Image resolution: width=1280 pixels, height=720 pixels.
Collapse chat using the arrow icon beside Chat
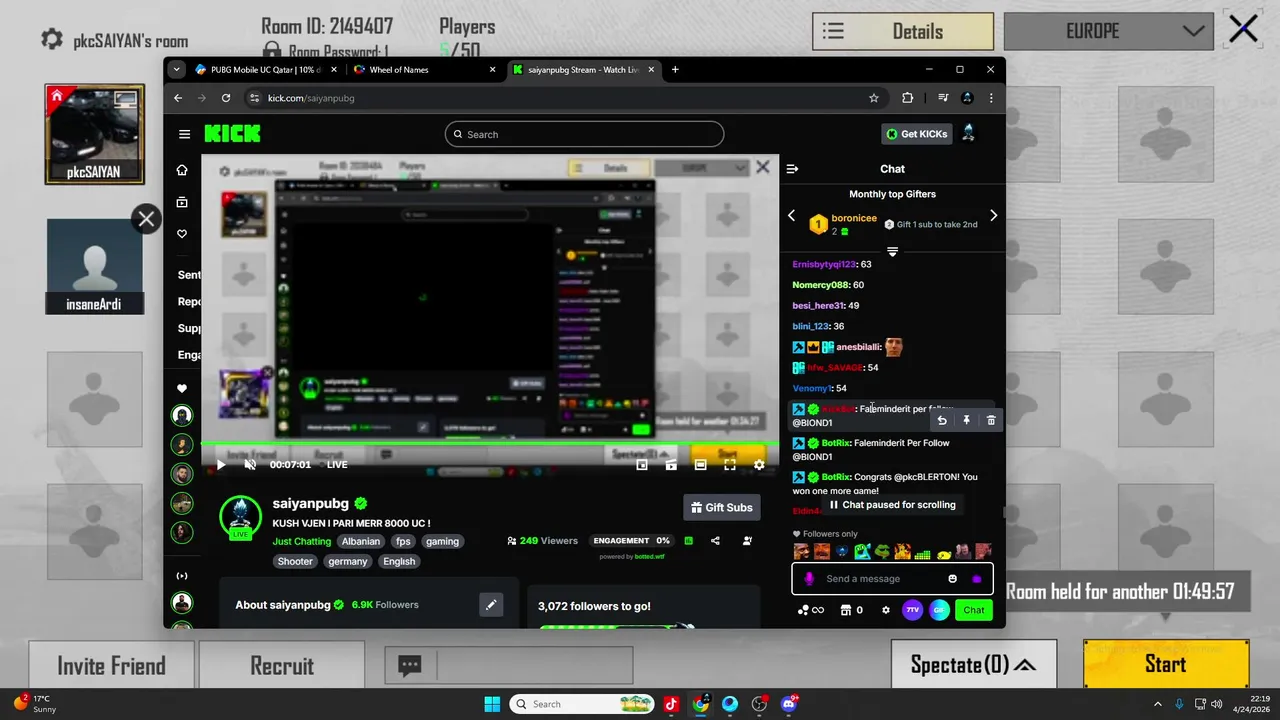point(792,169)
